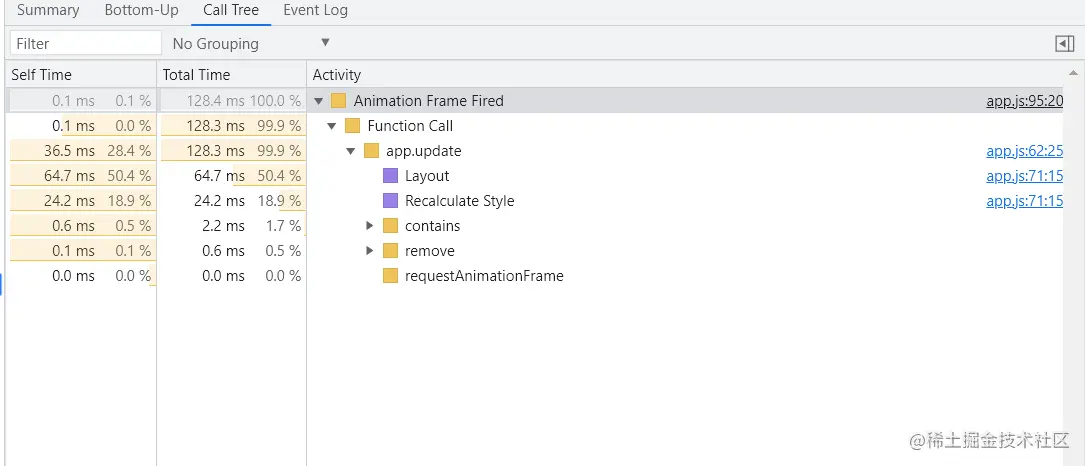The image size is (1085, 466).
Task: Open the Layout app.js:71:15 link
Action: [1024, 176]
